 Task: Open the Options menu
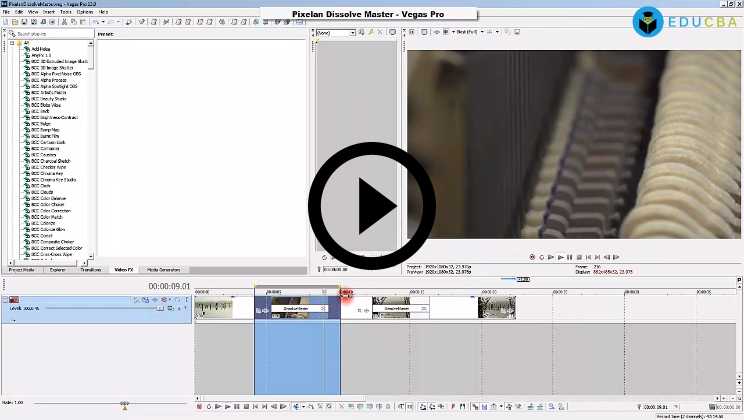84,12
